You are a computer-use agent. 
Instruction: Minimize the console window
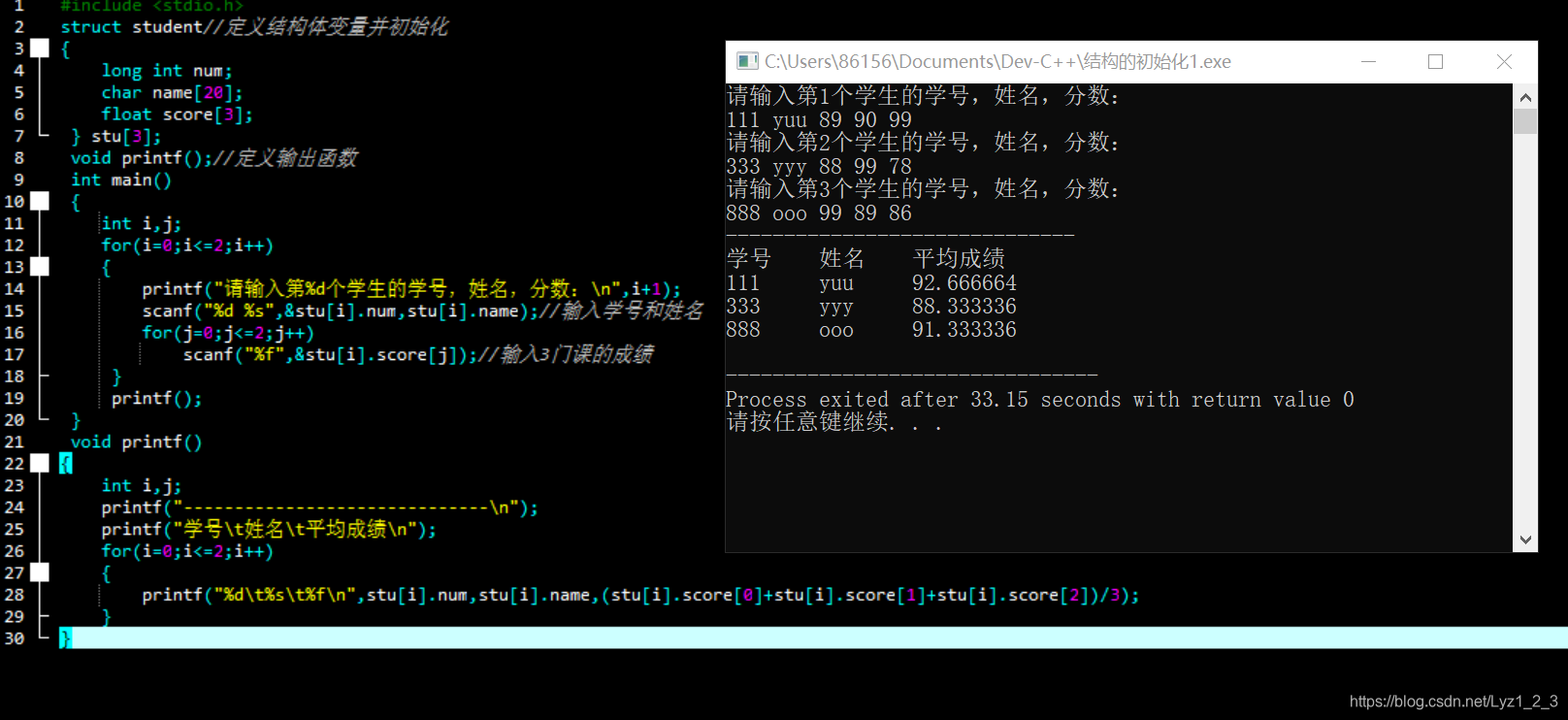[x=1368, y=61]
